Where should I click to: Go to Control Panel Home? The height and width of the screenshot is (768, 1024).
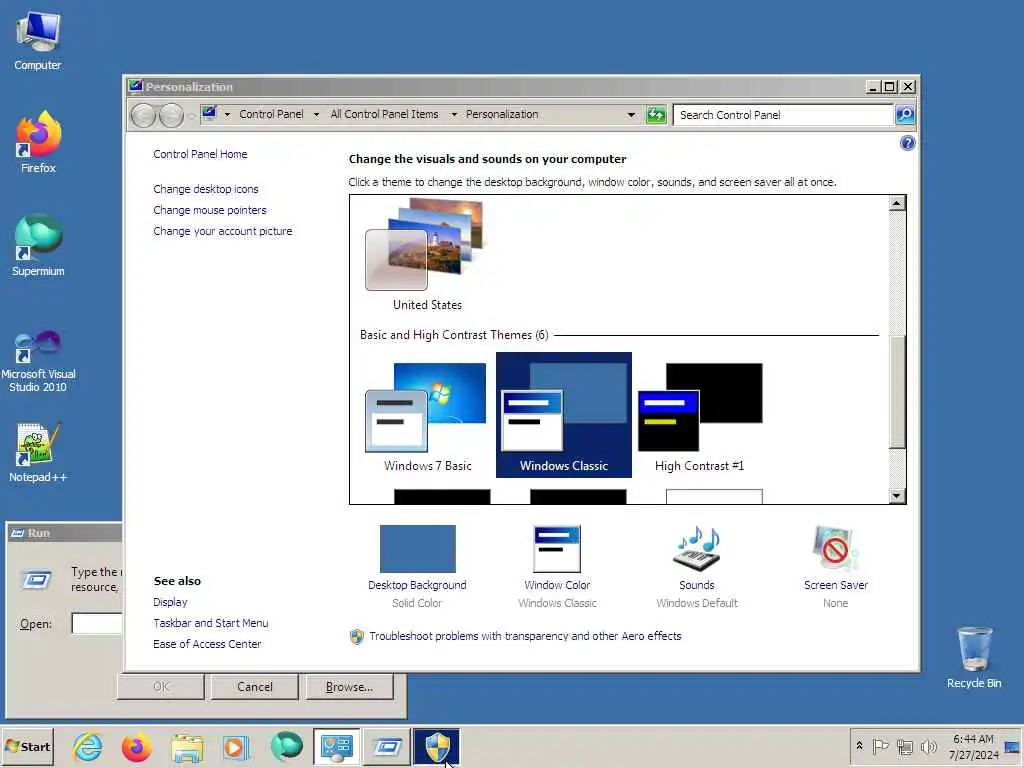(x=200, y=154)
